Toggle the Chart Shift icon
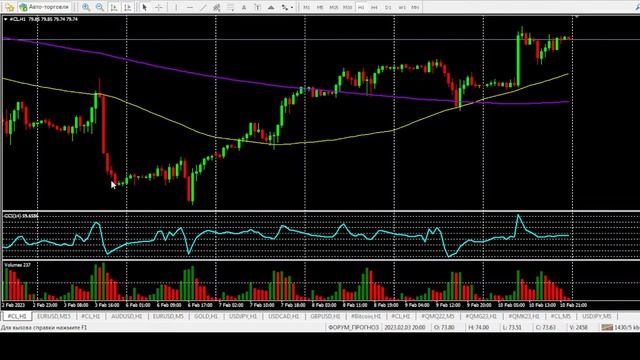640x360 pixels. point(128,7)
